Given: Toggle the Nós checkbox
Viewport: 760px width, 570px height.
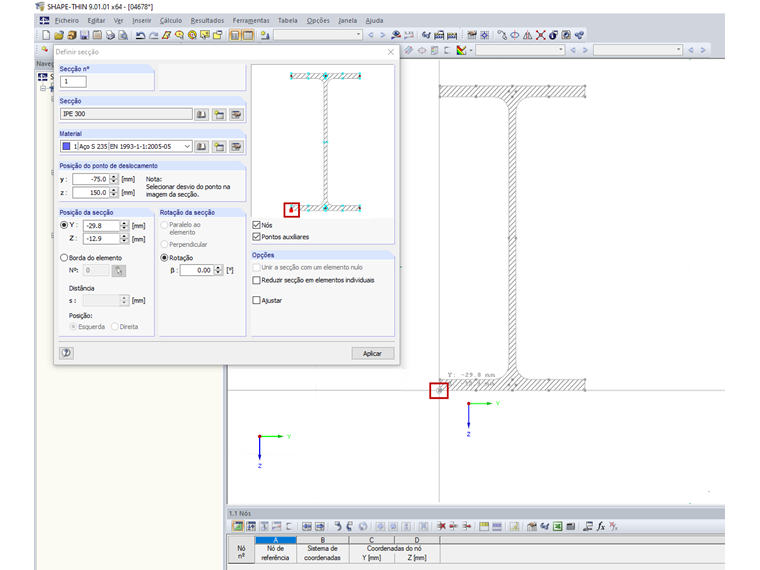Looking at the screenshot, I should click(x=256, y=225).
